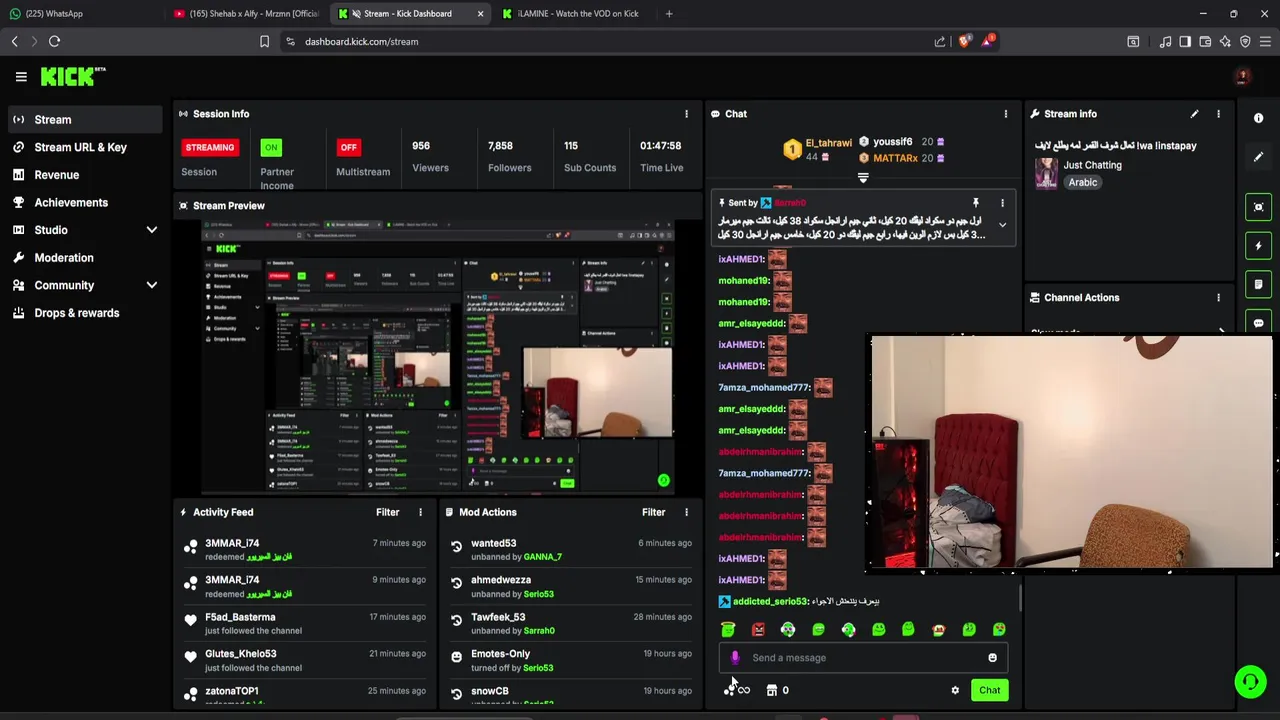Toggle Partner Income ON switch
This screenshot has width=1280, height=720.
(x=271, y=147)
